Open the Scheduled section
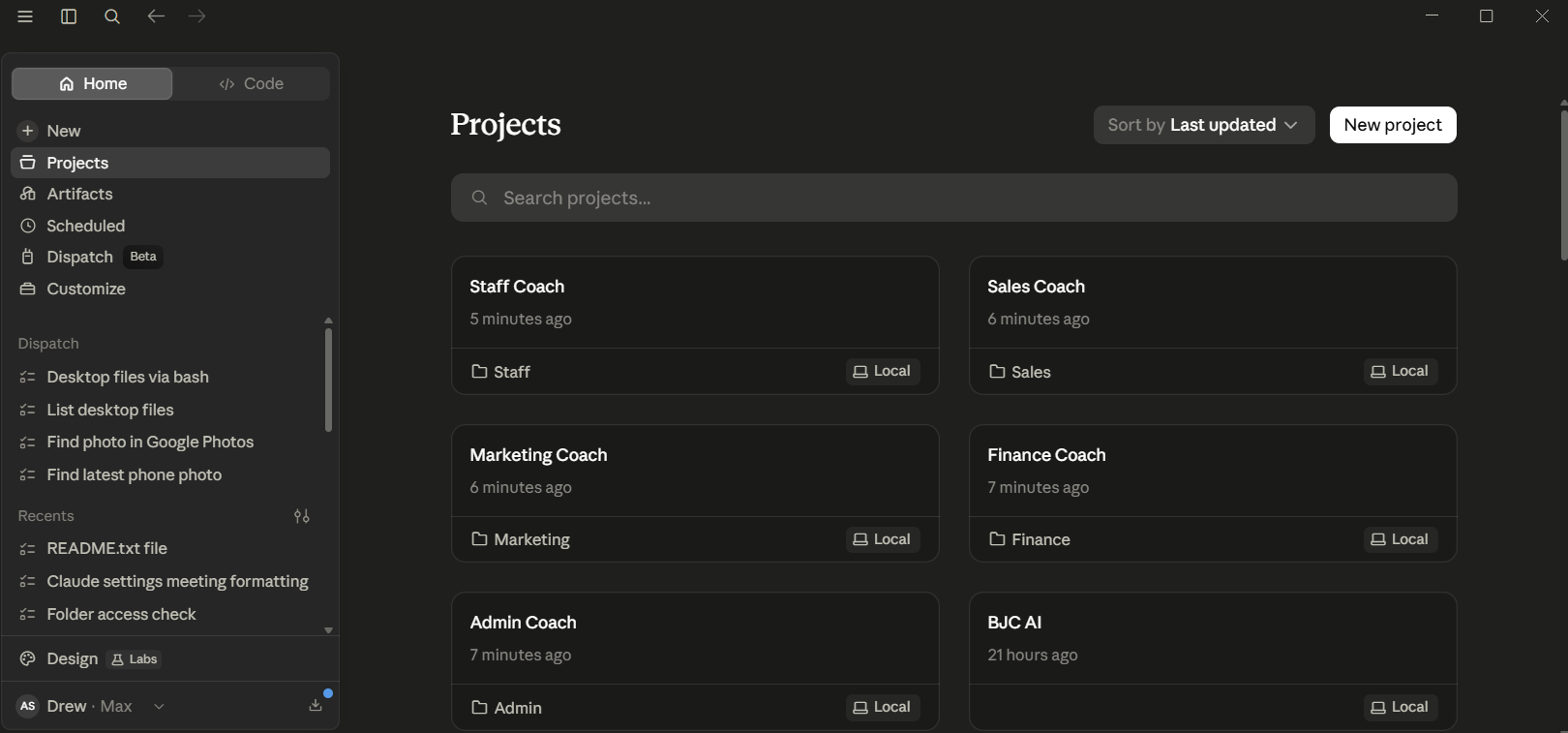The width and height of the screenshot is (1568, 733). pos(170,226)
